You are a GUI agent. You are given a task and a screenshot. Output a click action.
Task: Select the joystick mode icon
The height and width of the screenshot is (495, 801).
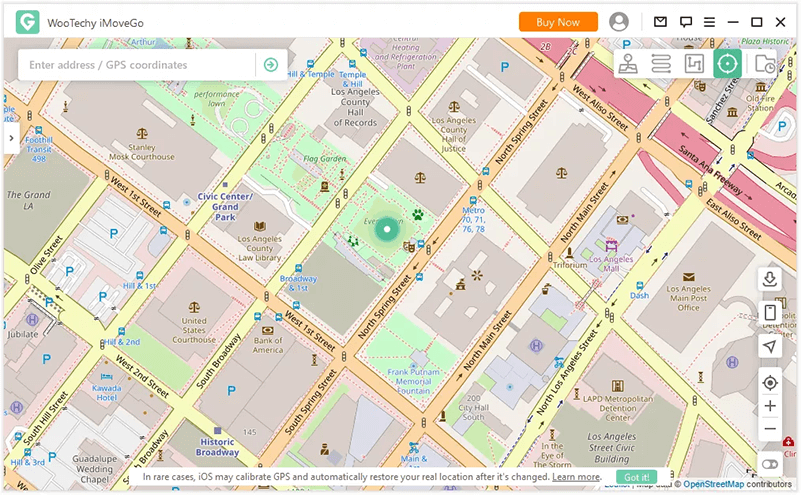pyautogui.click(x=628, y=64)
